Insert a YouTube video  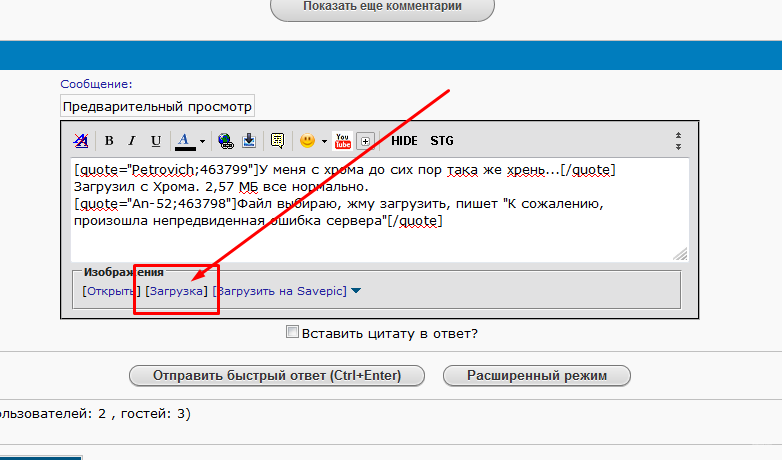click(x=343, y=141)
